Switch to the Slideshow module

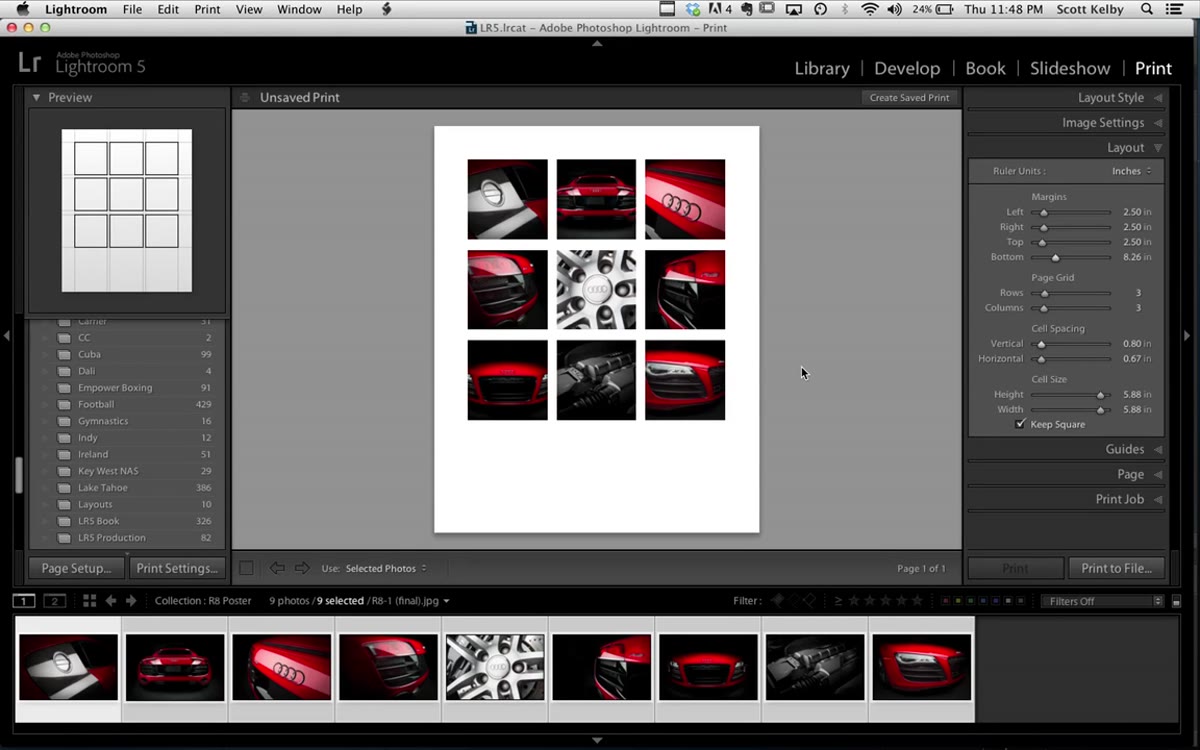(1070, 68)
